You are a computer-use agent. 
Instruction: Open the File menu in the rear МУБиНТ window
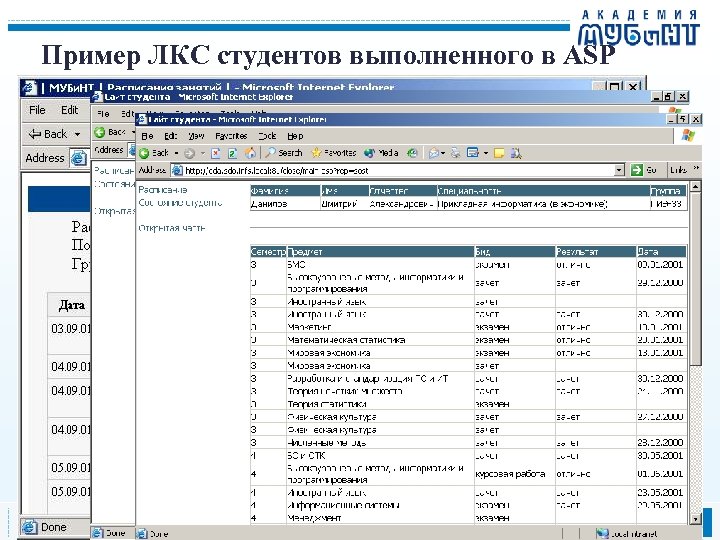click(37, 110)
